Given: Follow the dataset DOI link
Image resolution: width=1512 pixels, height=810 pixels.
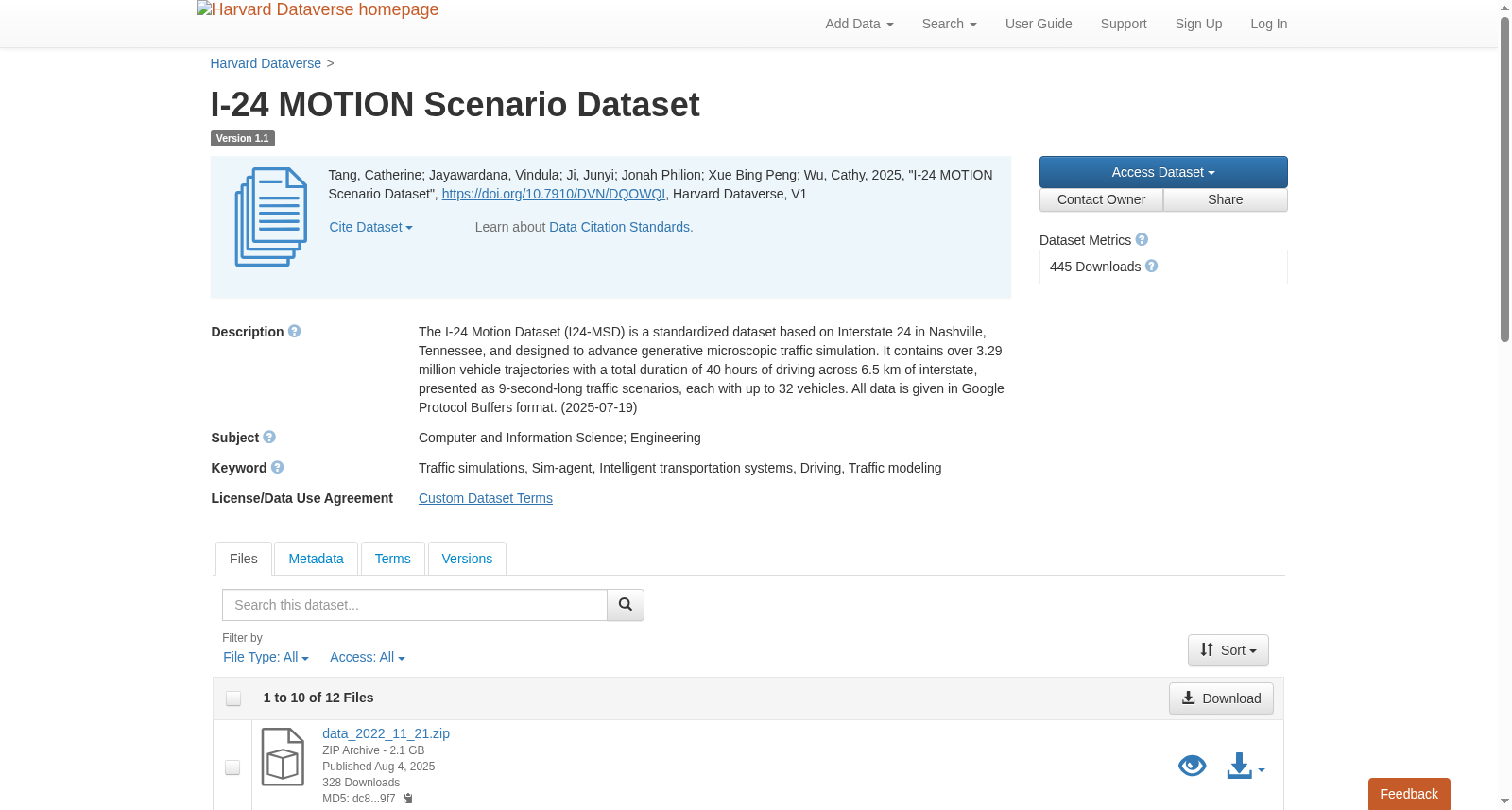Looking at the screenshot, I should 554,194.
